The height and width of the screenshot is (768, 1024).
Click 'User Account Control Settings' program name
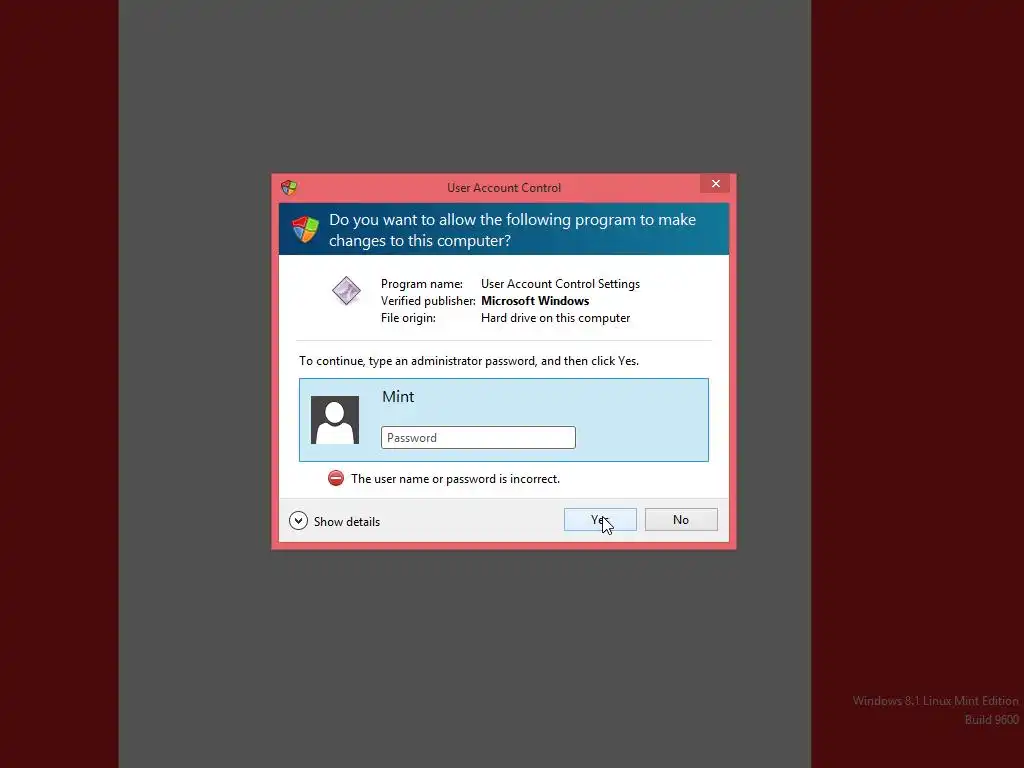(x=560, y=284)
